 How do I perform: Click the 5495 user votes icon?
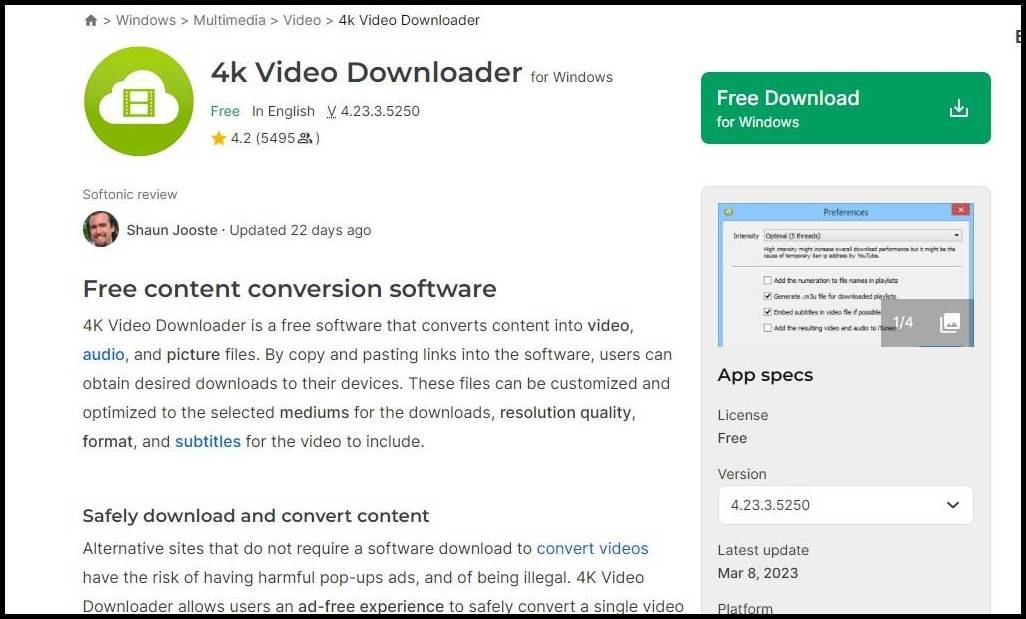305,138
